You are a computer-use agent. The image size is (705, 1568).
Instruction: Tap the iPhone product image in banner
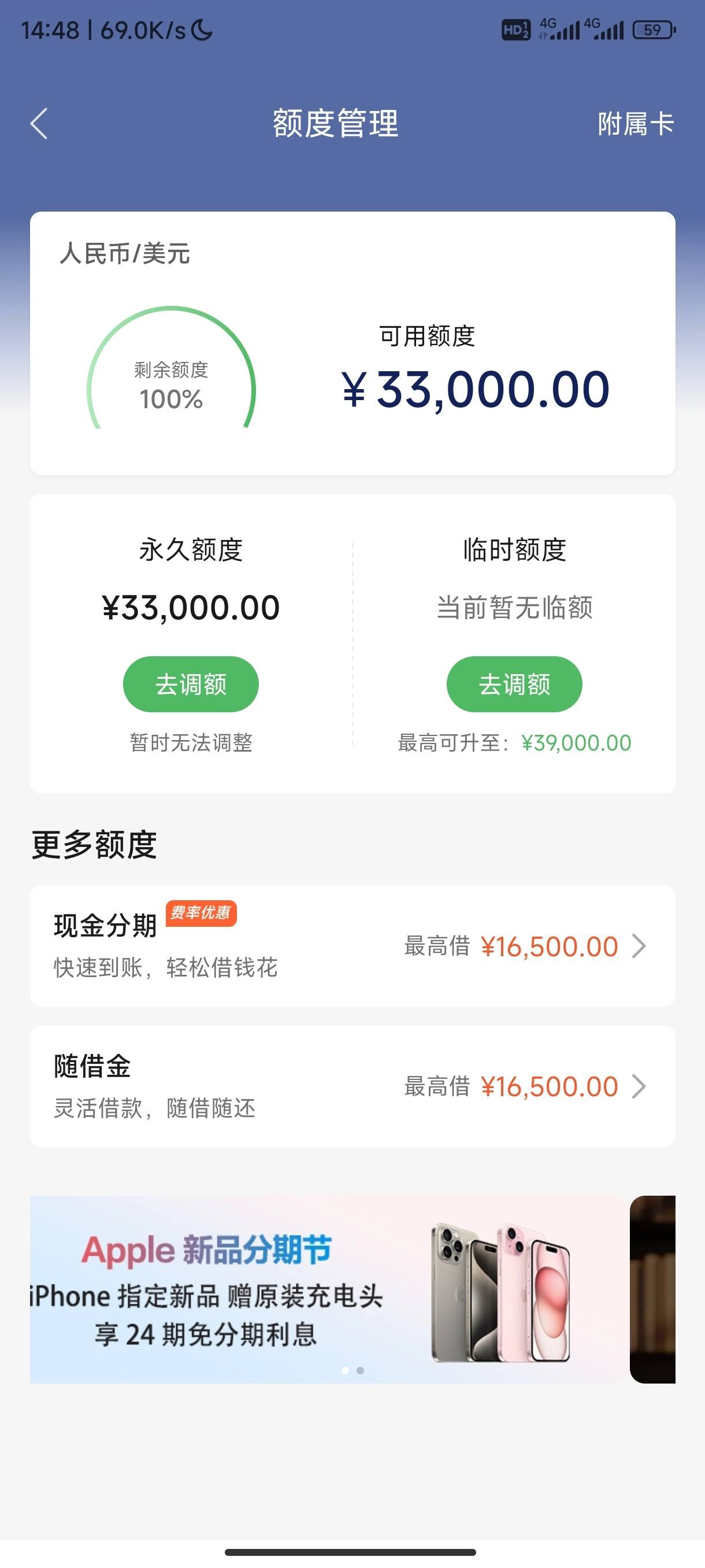pyautogui.click(x=500, y=1293)
